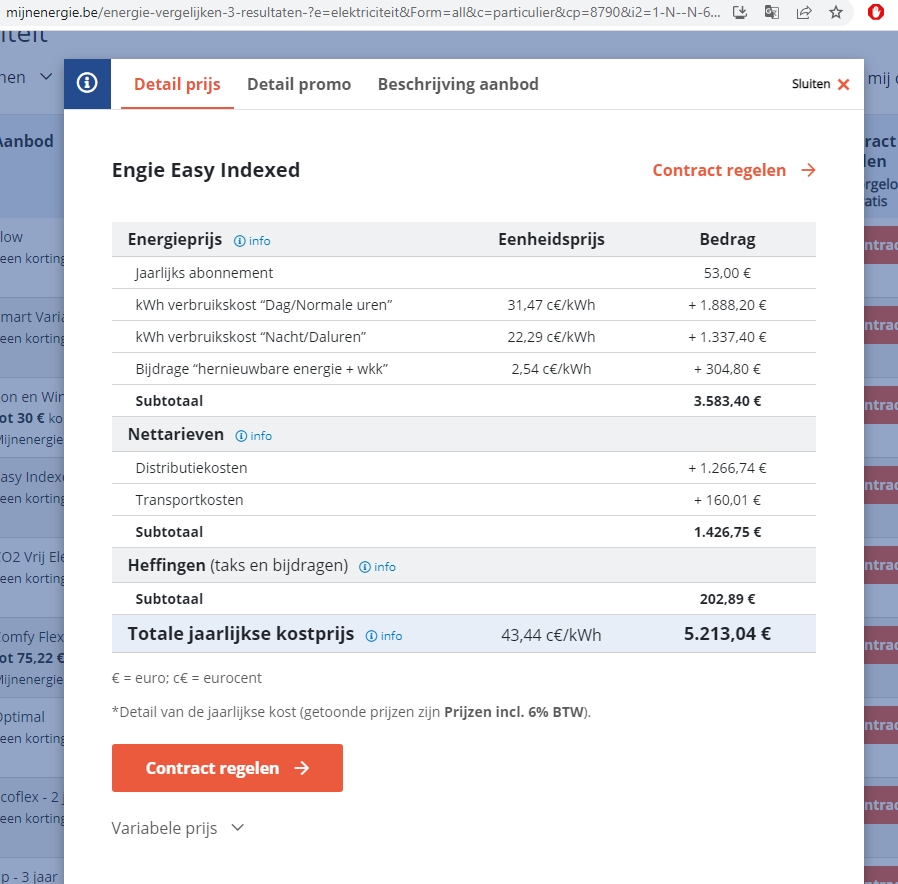Click the 31,47 c€/kWh unit price

pyautogui.click(x=551, y=305)
